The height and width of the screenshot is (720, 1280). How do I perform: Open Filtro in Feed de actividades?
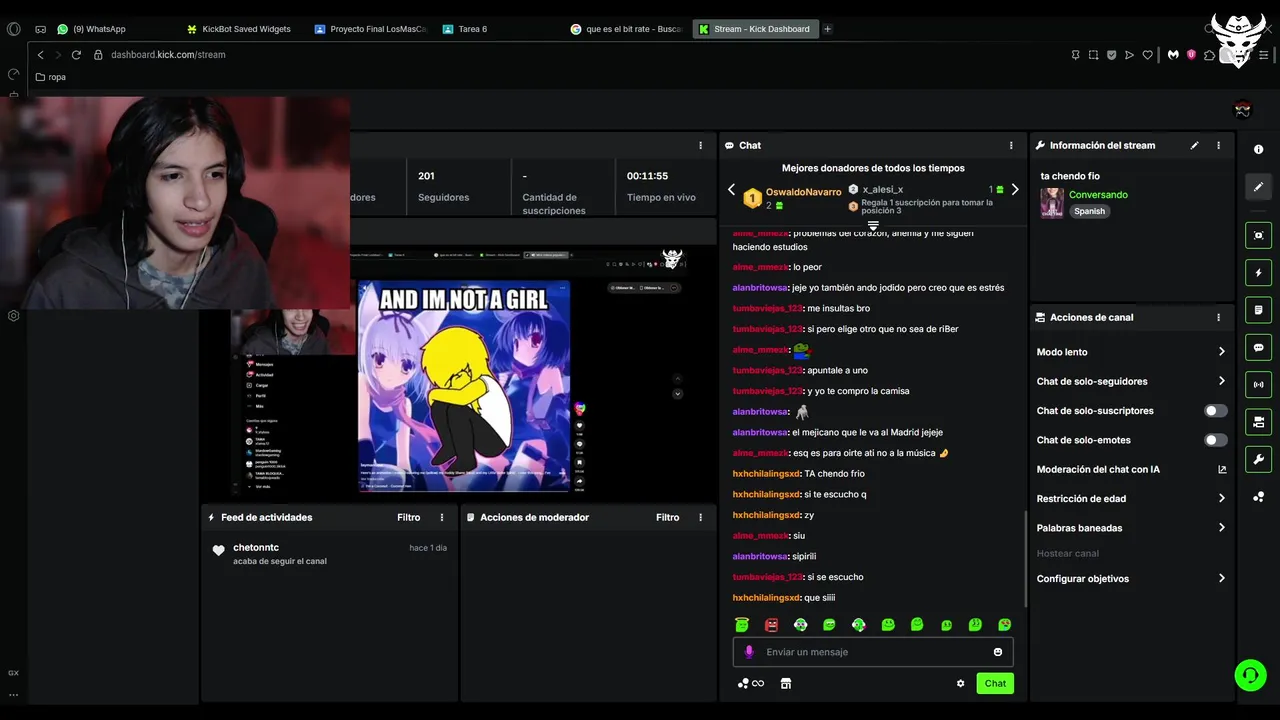point(408,517)
